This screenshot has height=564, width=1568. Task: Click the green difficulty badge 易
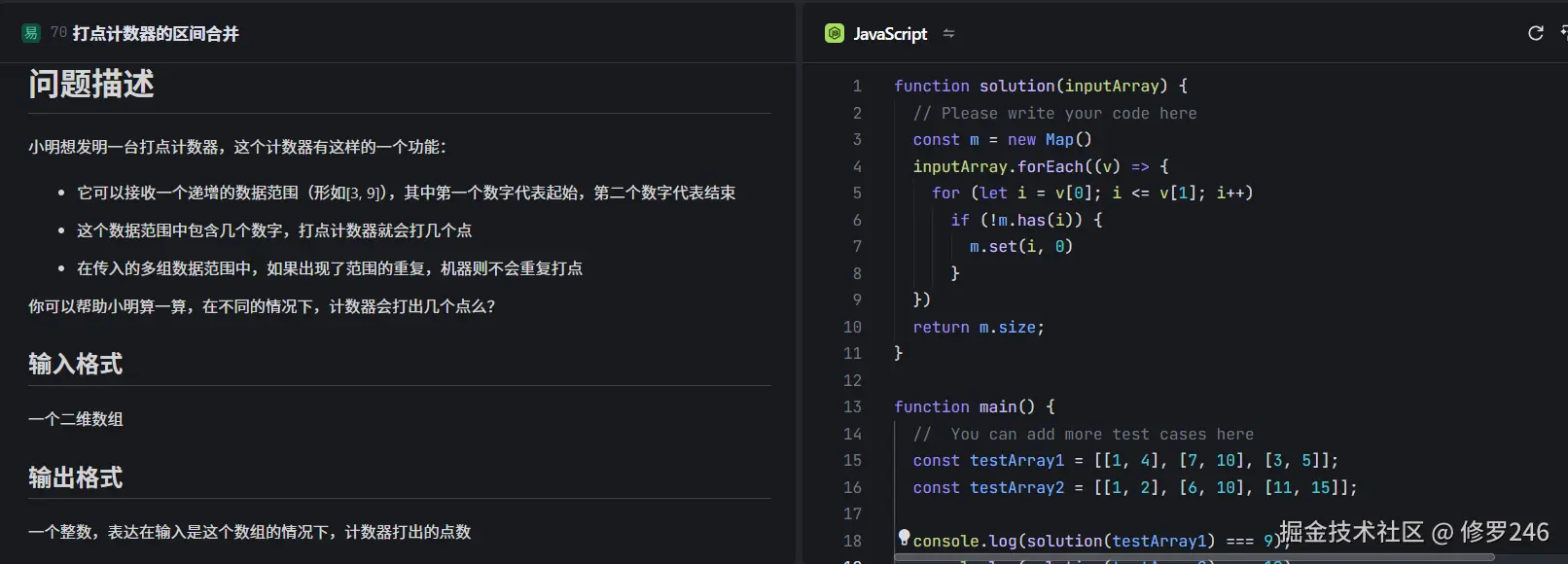coord(31,33)
